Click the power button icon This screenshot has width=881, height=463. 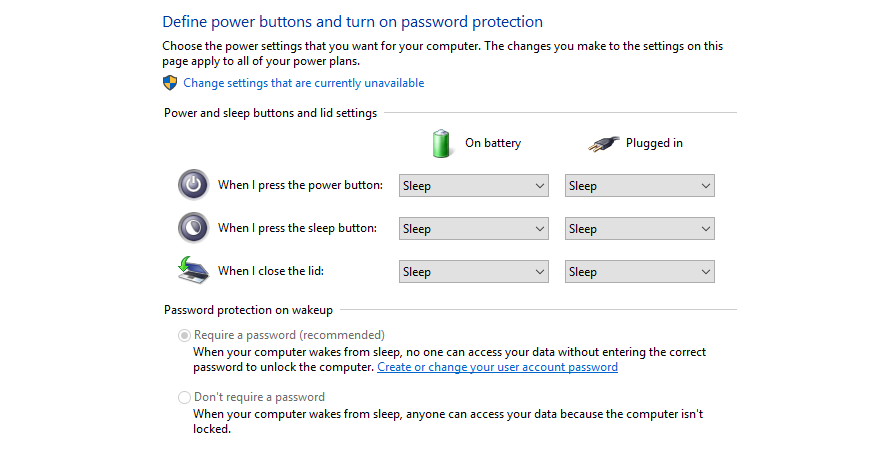click(193, 184)
